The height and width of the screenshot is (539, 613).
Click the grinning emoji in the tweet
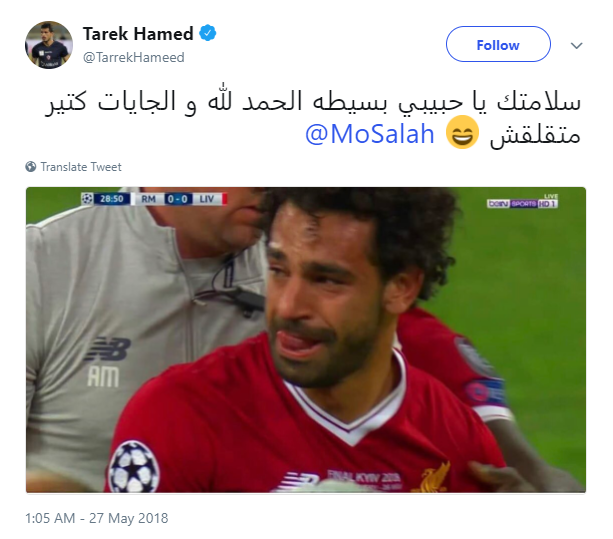click(462, 132)
